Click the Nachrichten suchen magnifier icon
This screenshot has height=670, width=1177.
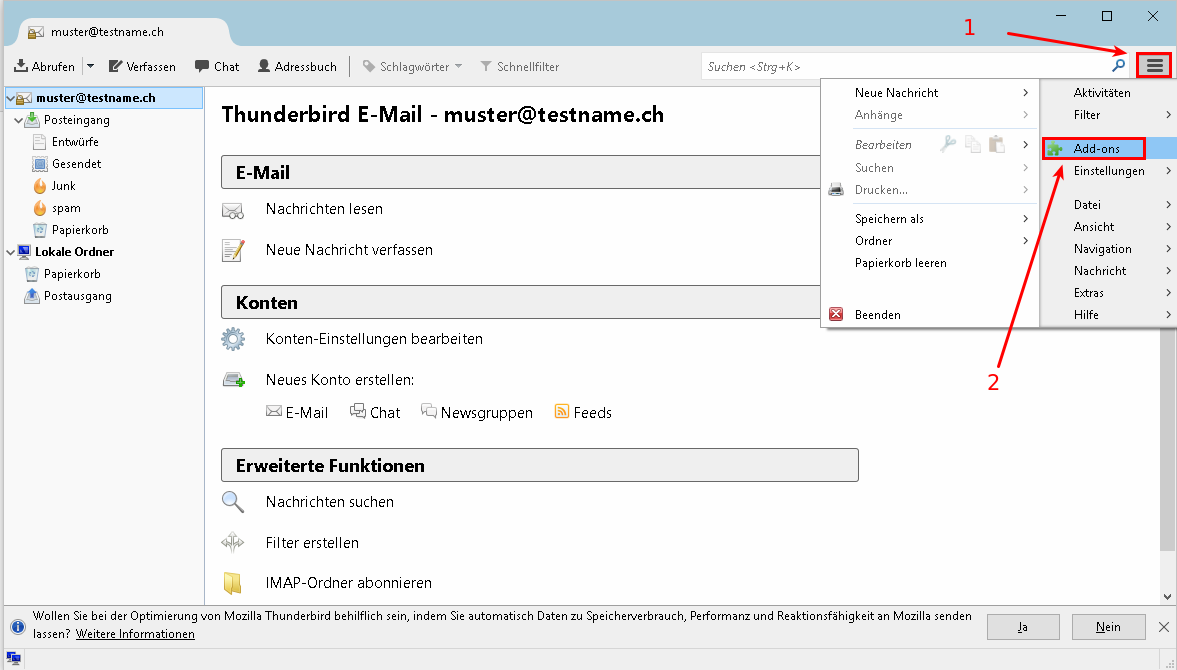click(233, 502)
